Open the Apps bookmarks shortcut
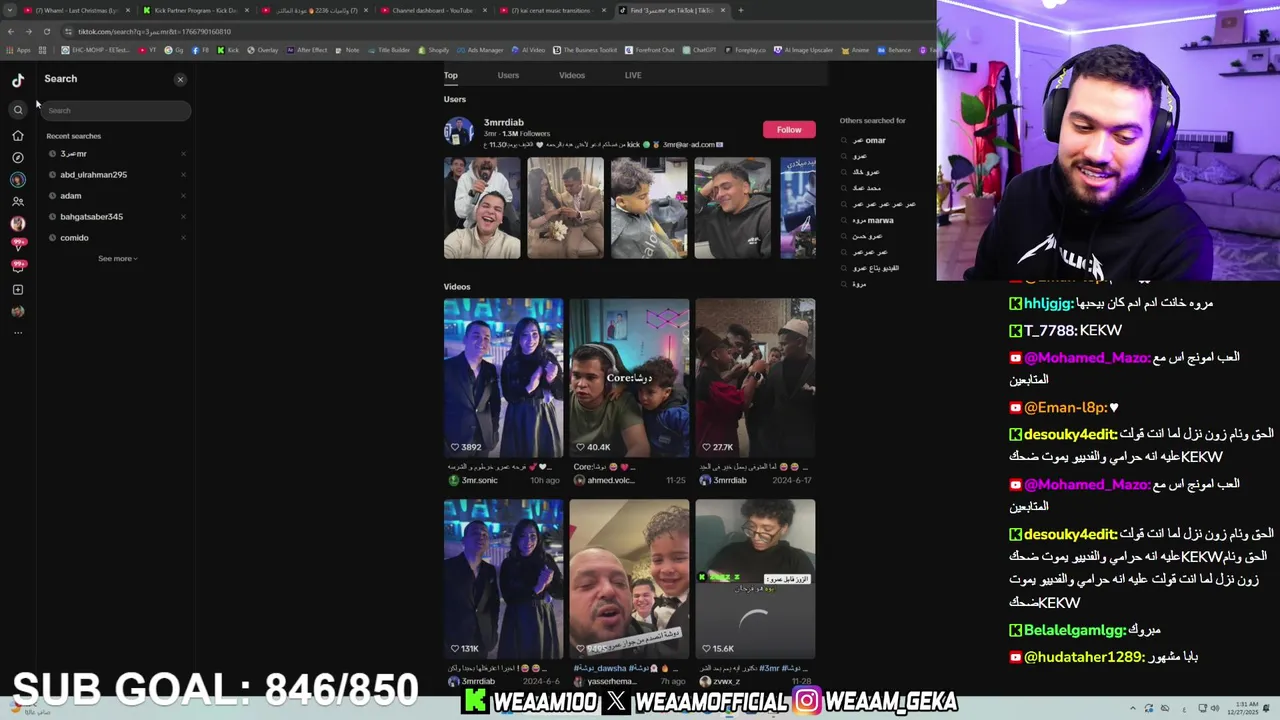The height and width of the screenshot is (720, 1280). pos(19,50)
